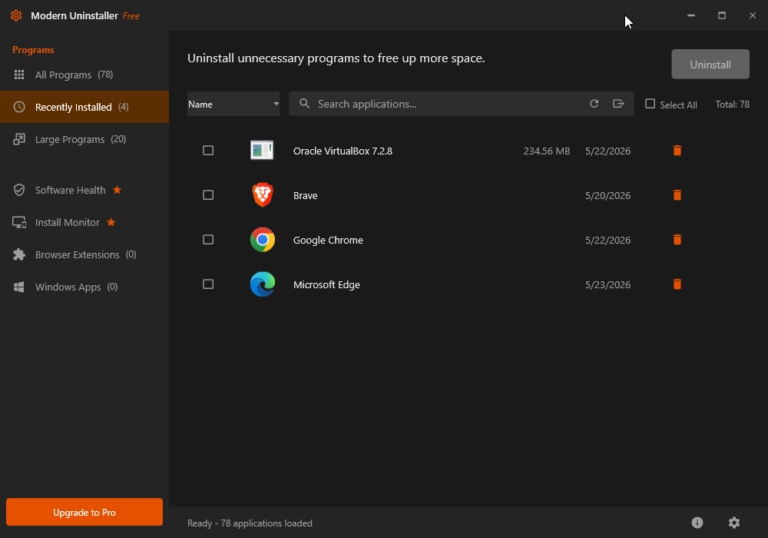Image resolution: width=768 pixels, height=538 pixels.
Task: Go to All Programs (78)
Action: click(x=84, y=74)
